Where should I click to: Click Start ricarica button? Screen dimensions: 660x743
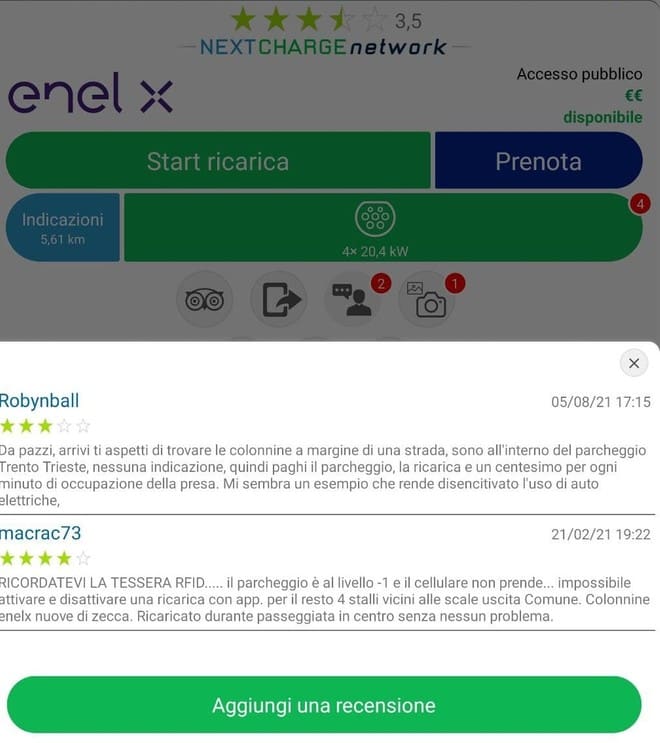(x=218, y=160)
